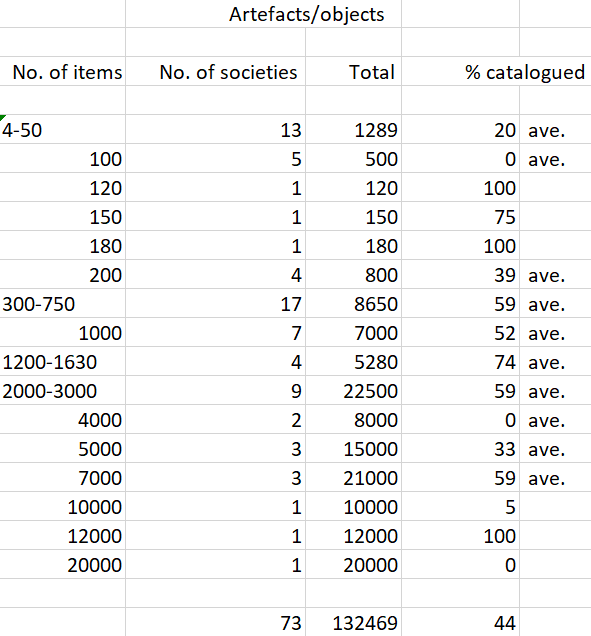Viewport: 591px width, 636px height.
Task: Click the green error indicator on 4-50 cell
Action: (2, 118)
